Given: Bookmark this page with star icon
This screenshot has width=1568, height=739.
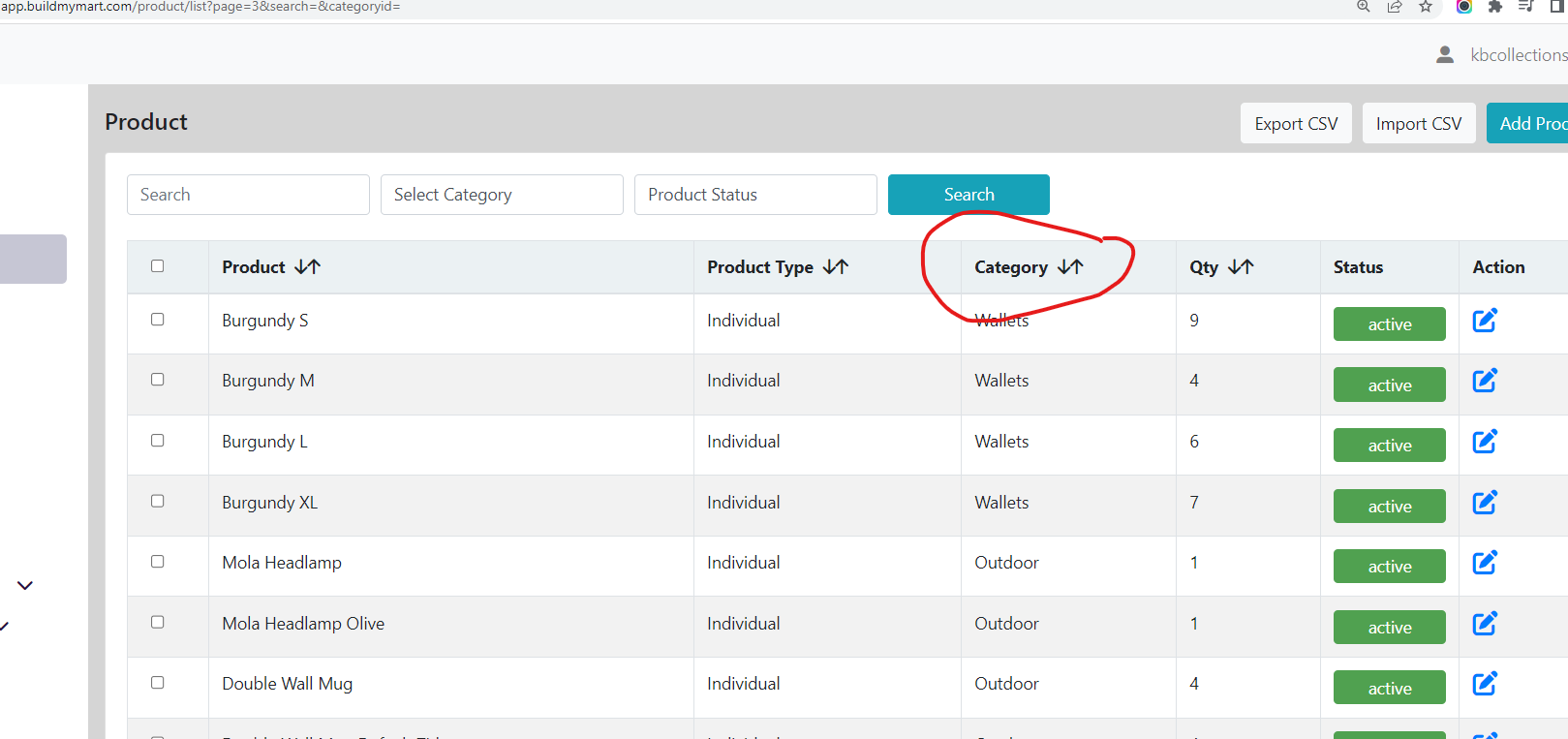Looking at the screenshot, I should [1426, 7].
